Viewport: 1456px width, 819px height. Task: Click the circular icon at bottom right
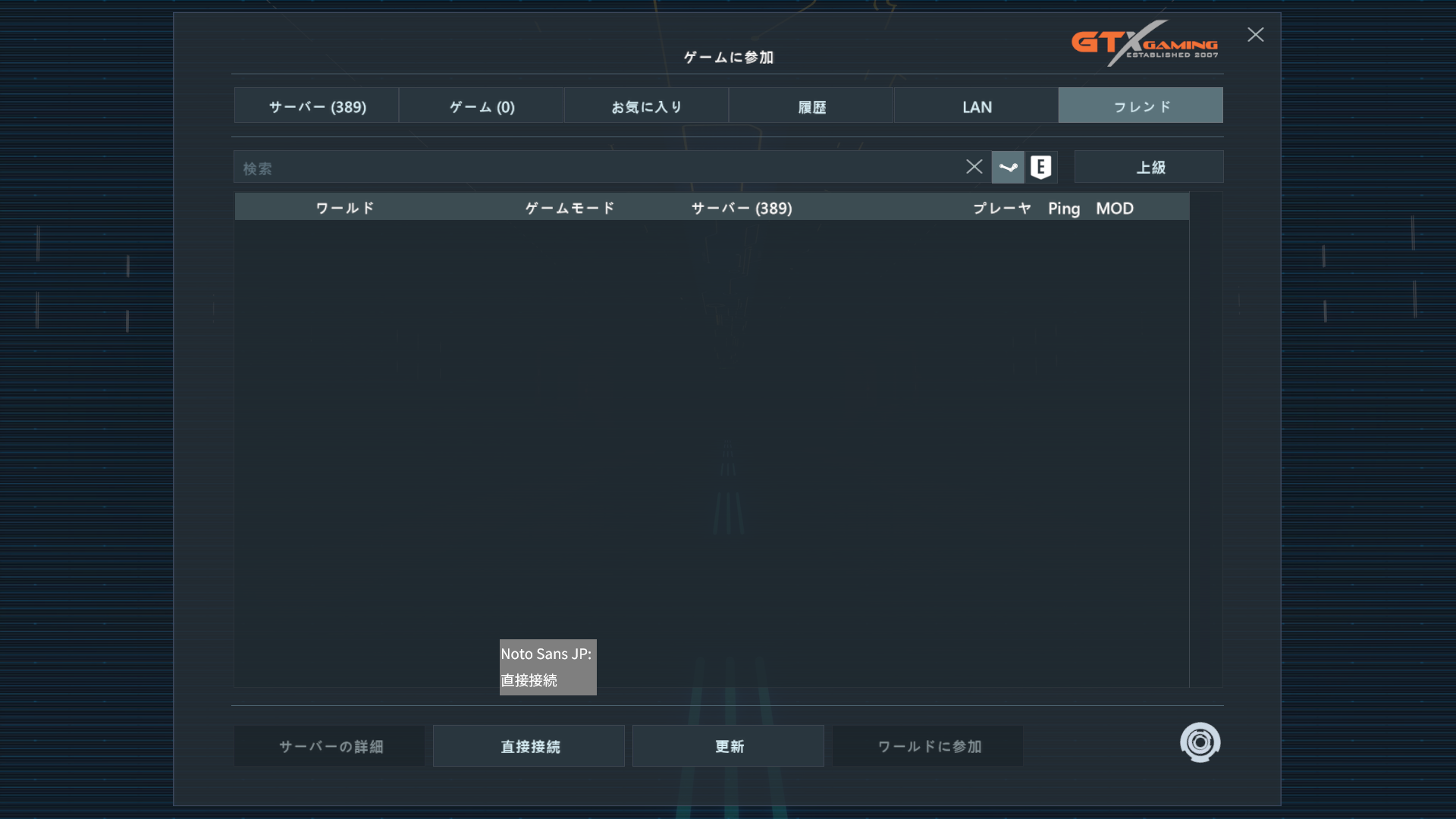point(1200,742)
